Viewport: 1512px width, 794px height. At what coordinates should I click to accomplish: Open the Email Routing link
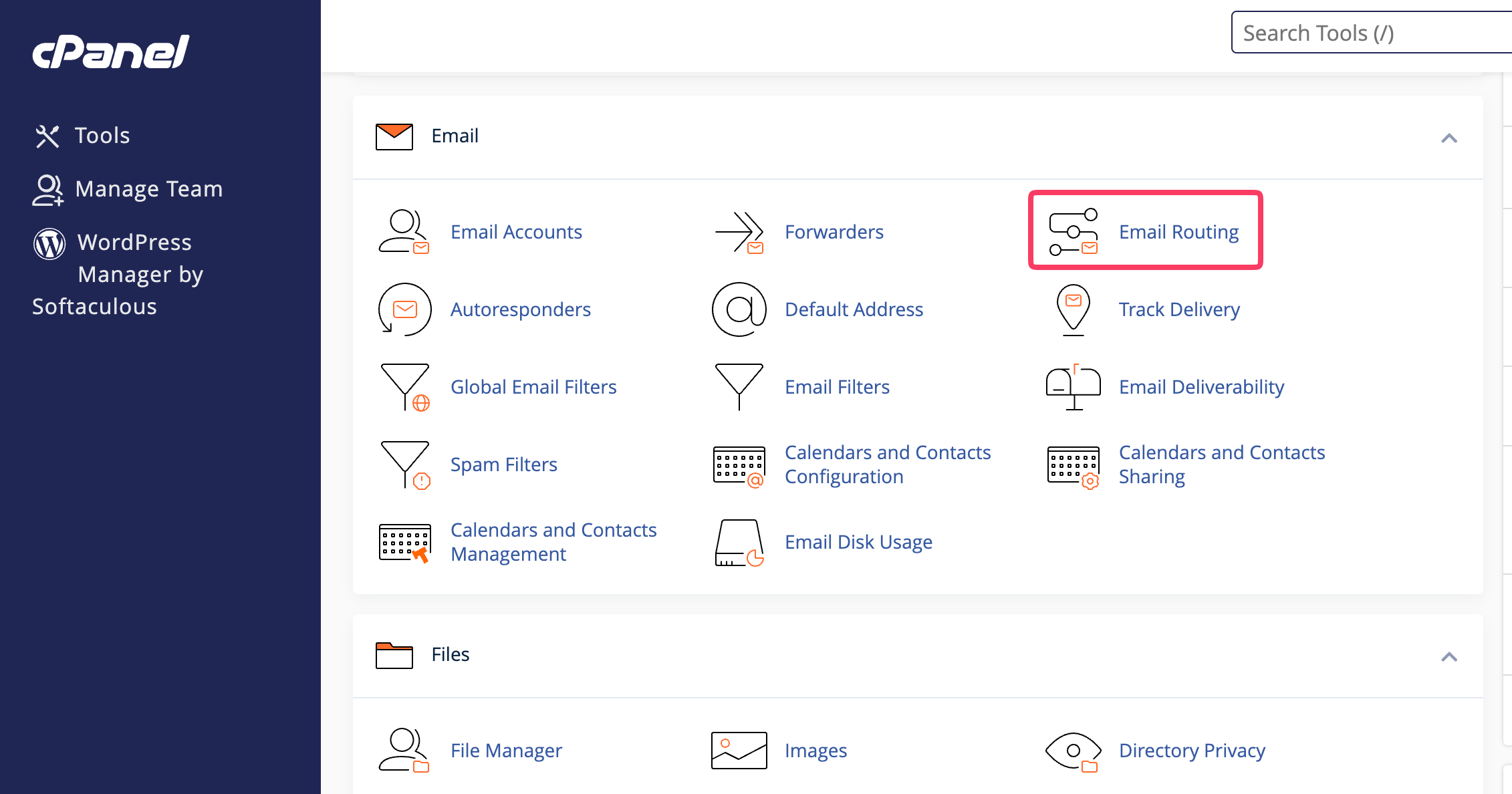tap(1178, 232)
